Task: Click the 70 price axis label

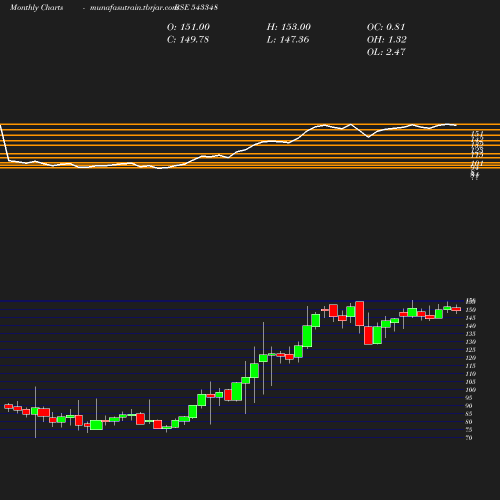Action: click(469, 438)
